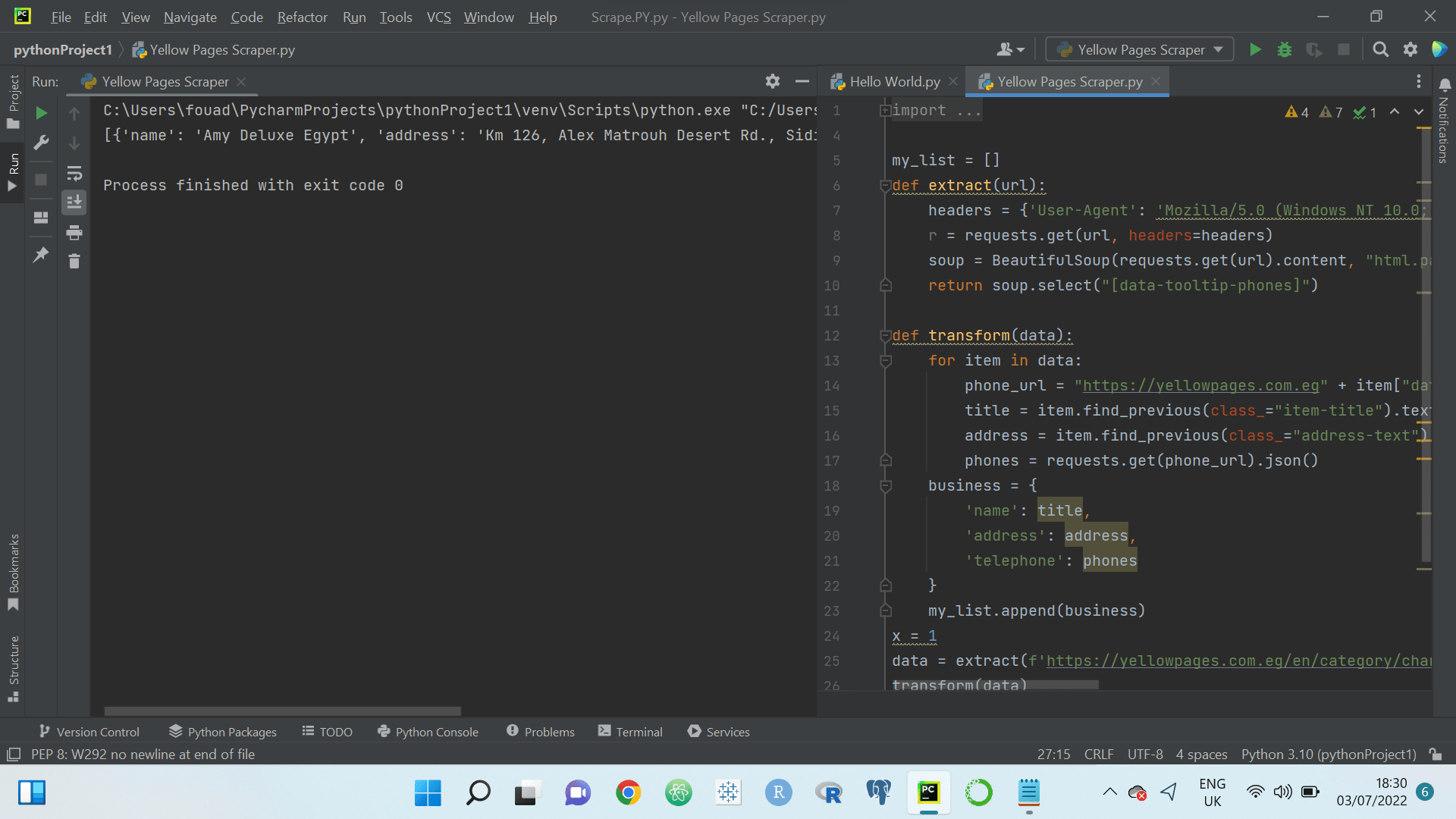Viewport: 1456px width, 819px height.
Task: Clear console with trash icon
Action: coord(74,262)
